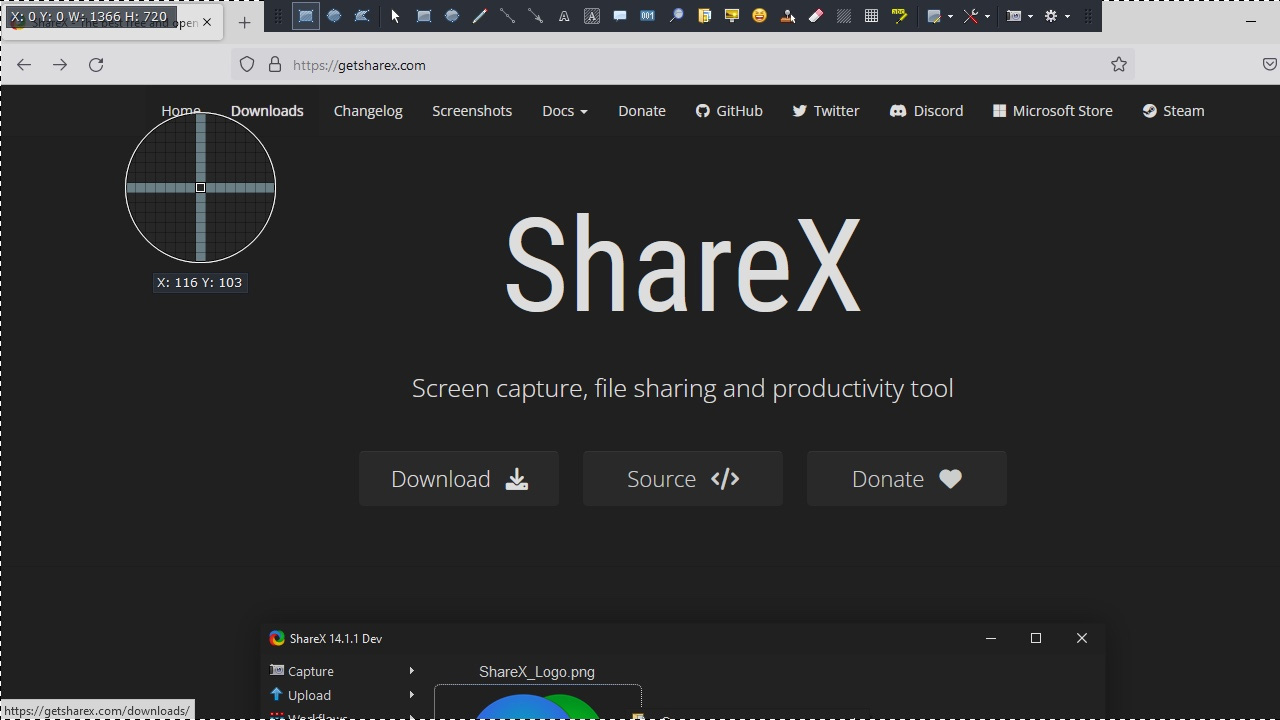Select the image from screen tool
Screen dimensions: 1280x720
point(732,16)
